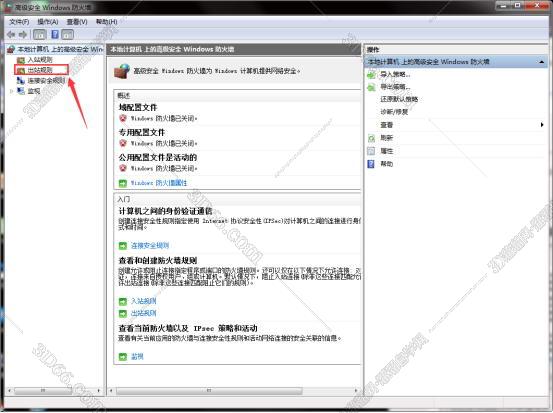Image resolution: width=553 pixels, height=413 pixels.
Task: Open the 监视 link in center pane
Action: pos(137,357)
